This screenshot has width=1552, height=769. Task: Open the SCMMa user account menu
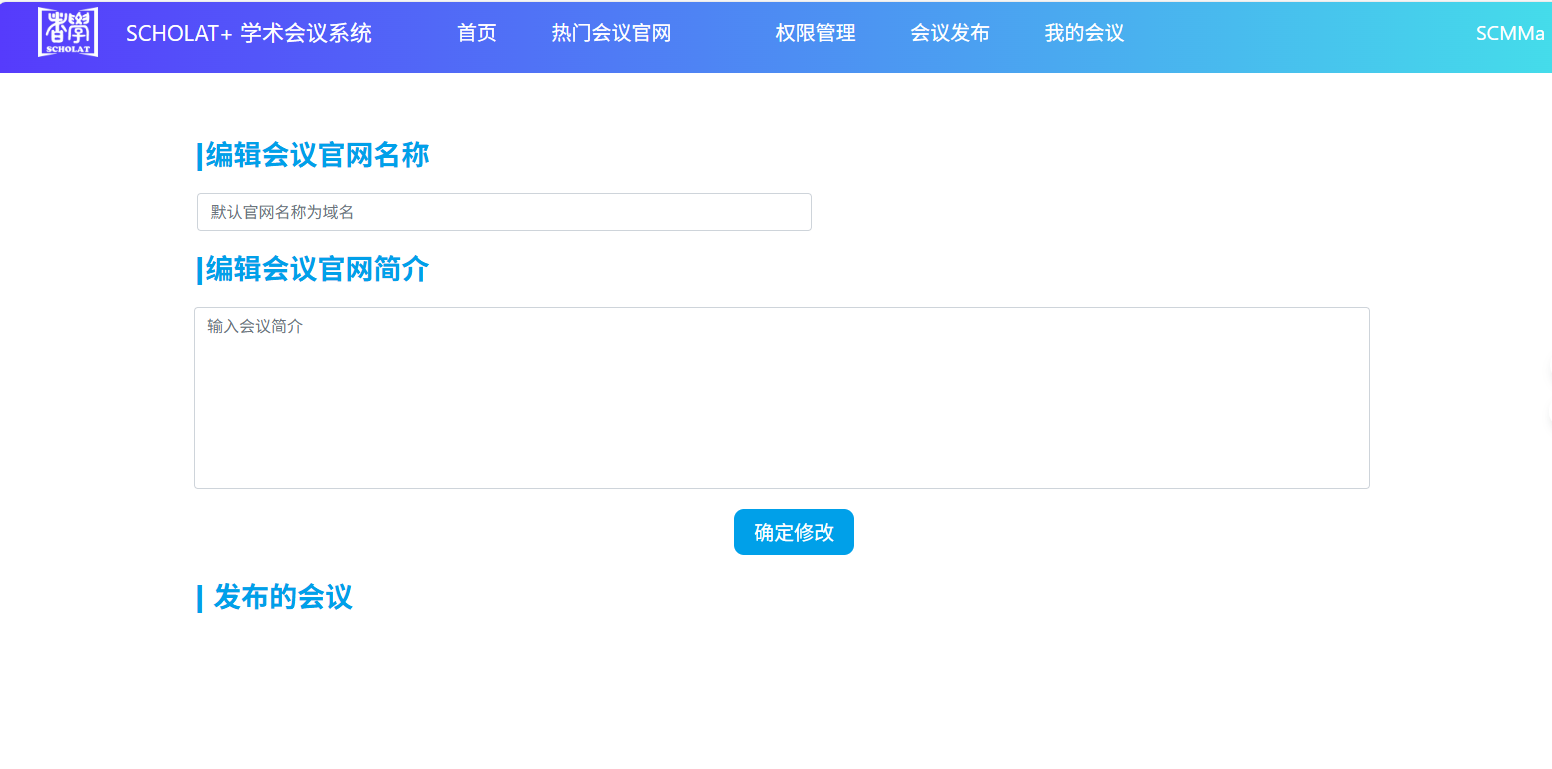[1509, 33]
